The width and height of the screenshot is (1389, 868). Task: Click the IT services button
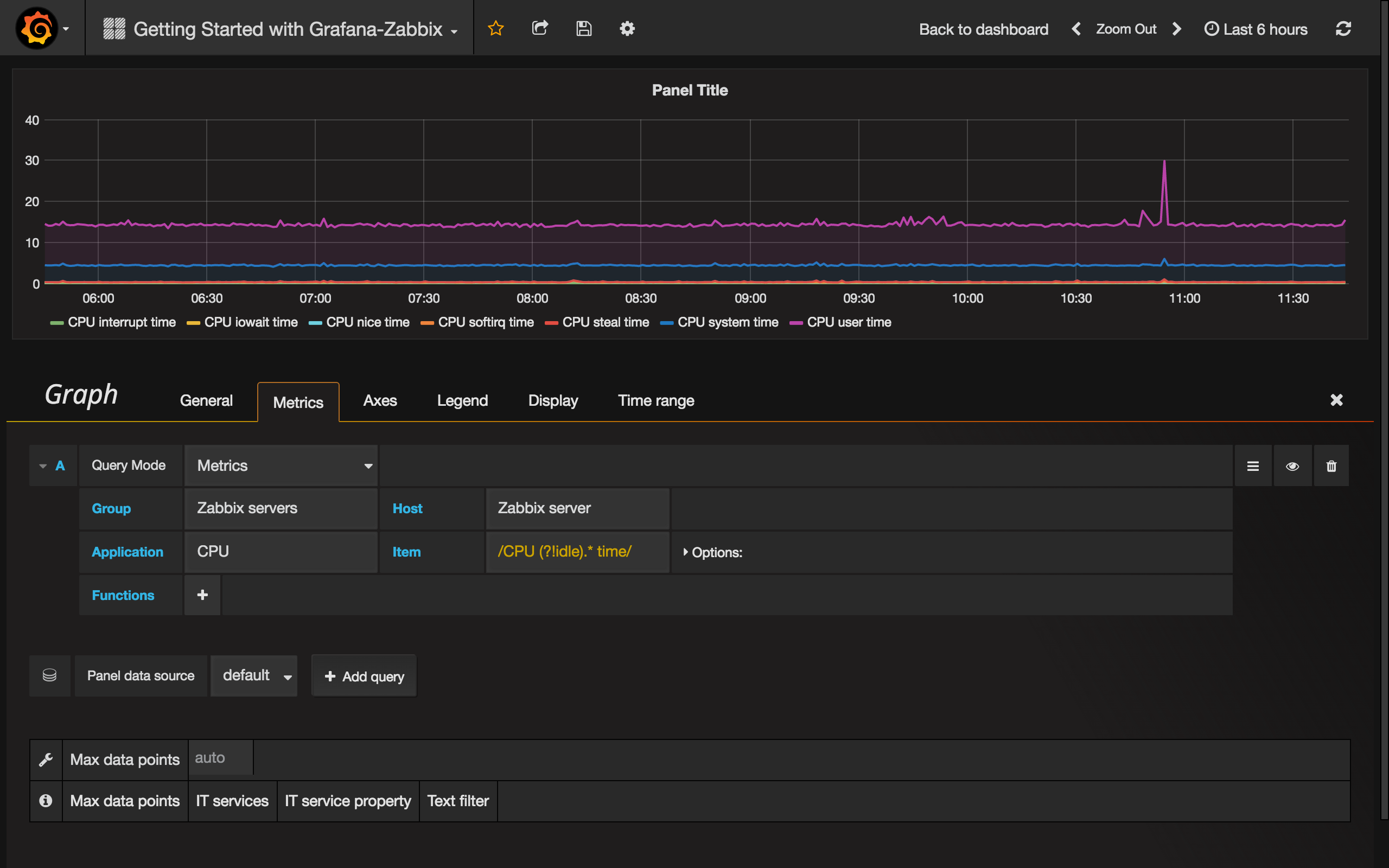232,800
